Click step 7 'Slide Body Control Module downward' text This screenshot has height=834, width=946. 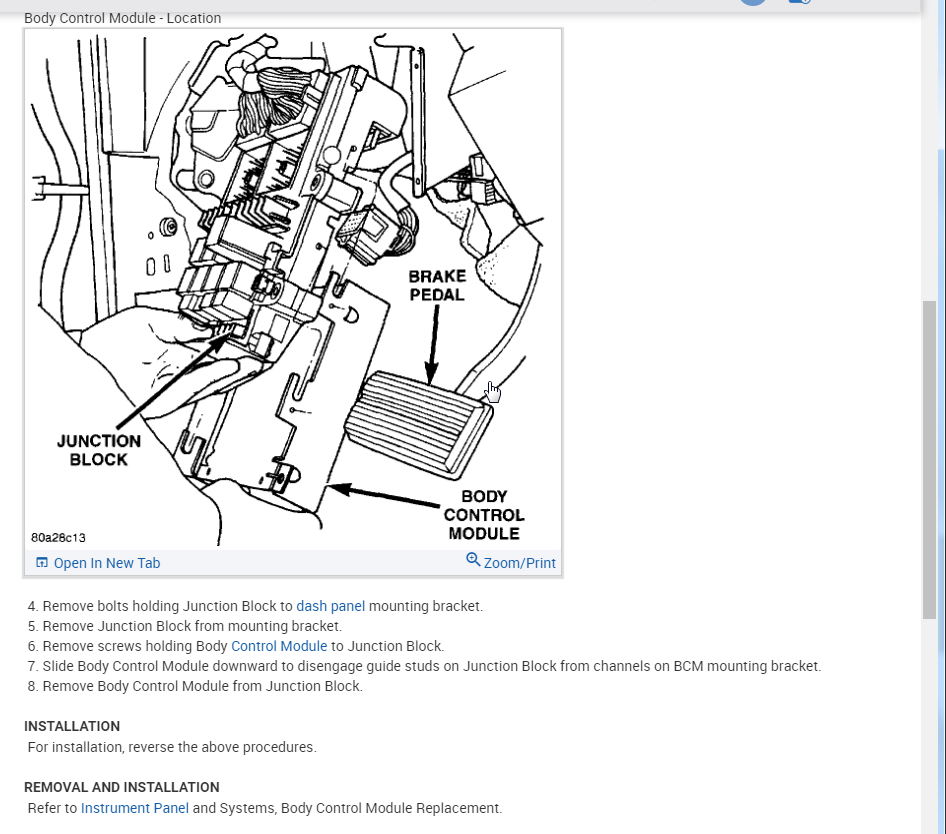coord(425,666)
